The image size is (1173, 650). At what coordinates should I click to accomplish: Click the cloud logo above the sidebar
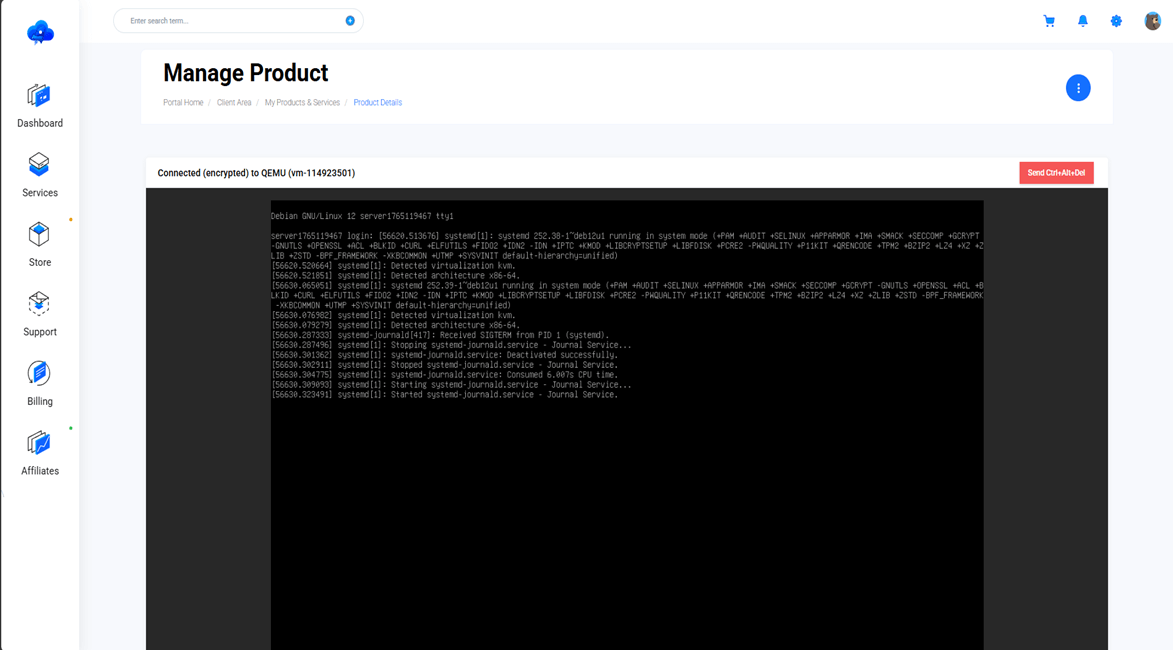point(39,32)
